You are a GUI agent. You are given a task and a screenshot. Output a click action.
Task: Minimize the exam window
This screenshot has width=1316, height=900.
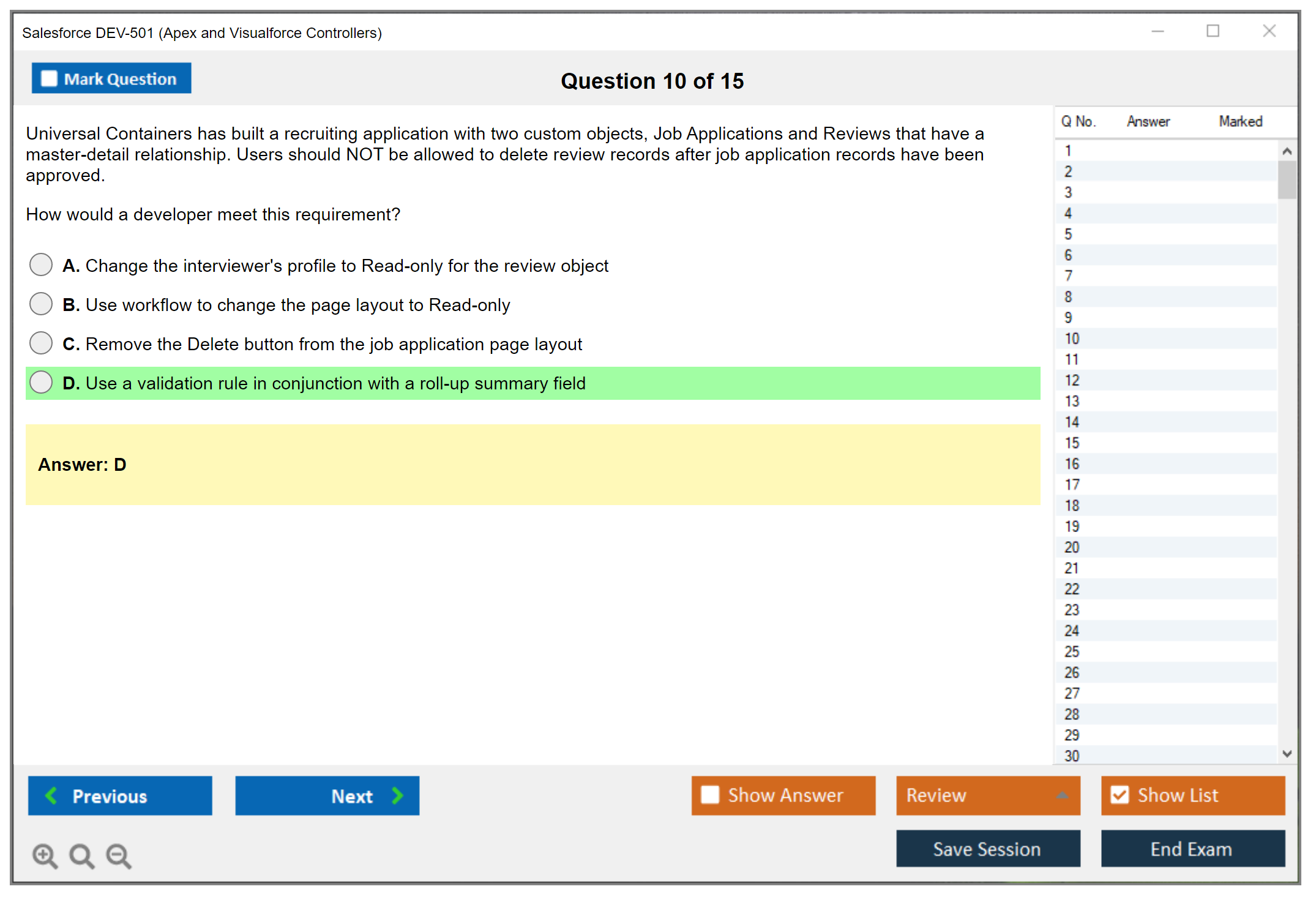tap(1157, 31)
